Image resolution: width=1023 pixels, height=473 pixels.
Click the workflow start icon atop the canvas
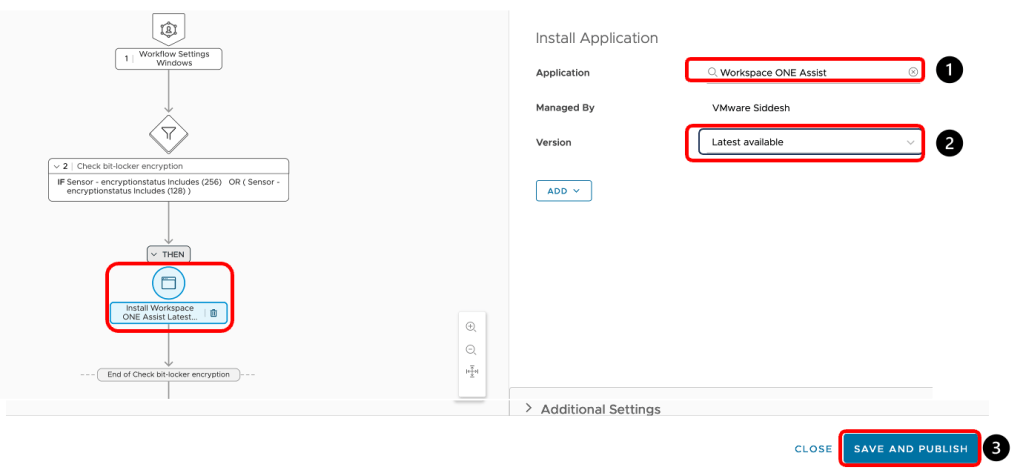168,27
